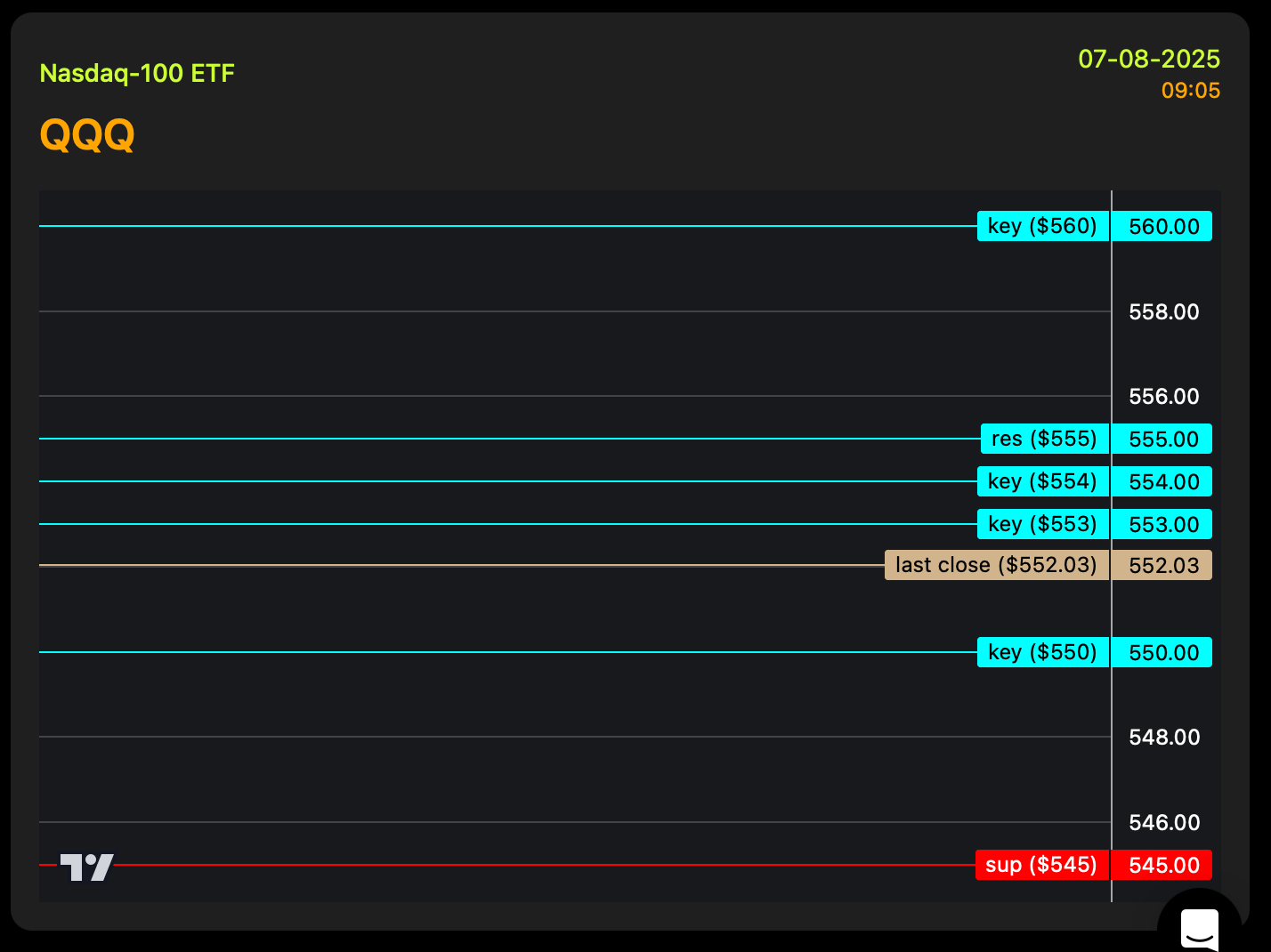Screen dimensions: 1271x952
Task: Select the key ($554) level label
Action: point(1043,481)
